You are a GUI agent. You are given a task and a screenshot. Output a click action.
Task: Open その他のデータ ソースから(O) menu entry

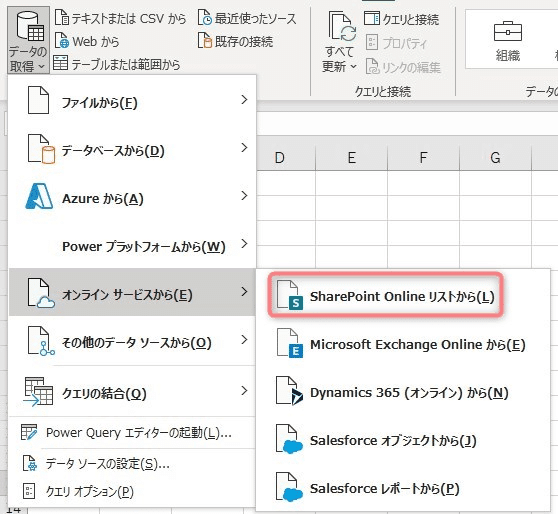point(132,340)
